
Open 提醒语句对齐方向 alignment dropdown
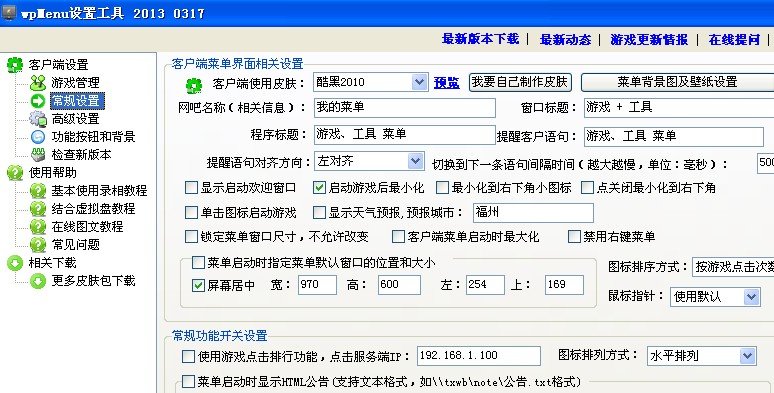pyautogui.click(x=416, y=161)
